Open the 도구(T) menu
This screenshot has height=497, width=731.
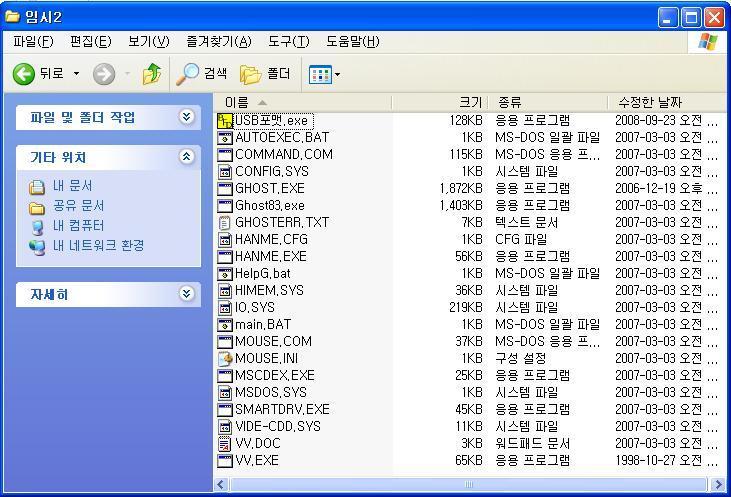click(288, 41)
